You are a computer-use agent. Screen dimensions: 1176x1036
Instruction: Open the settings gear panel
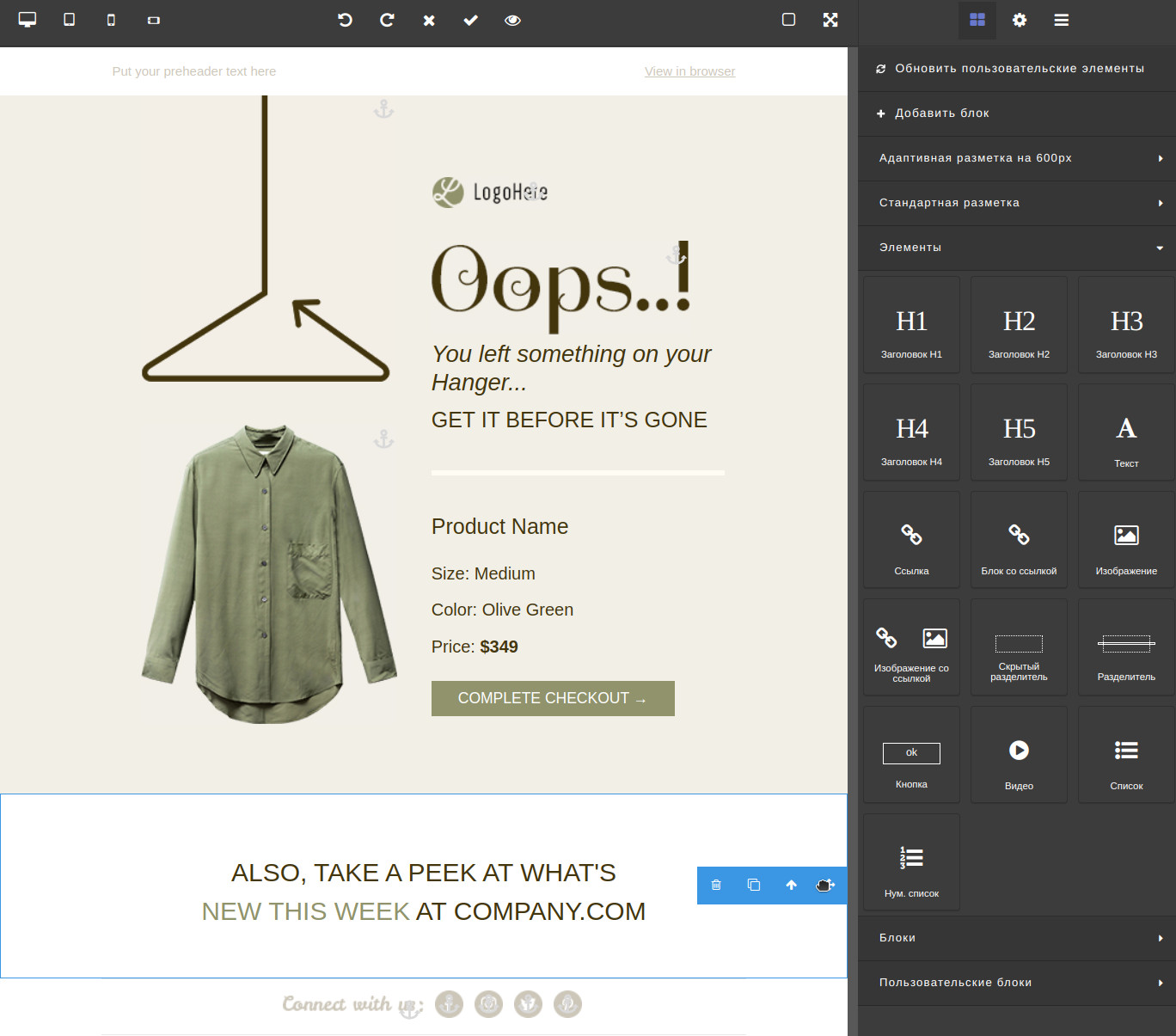(x=1020, y=20)
